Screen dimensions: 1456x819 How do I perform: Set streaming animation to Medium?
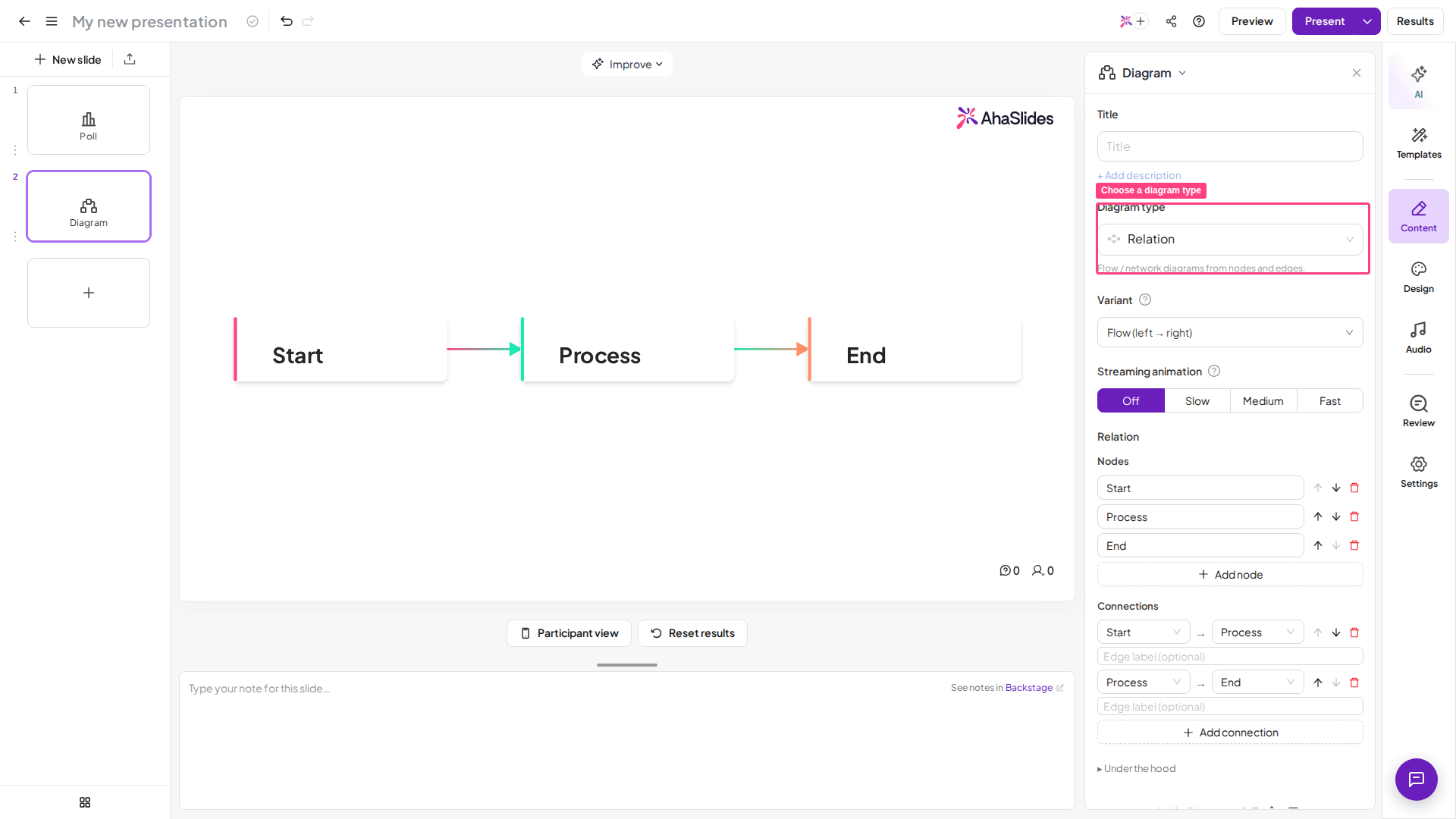1263,401
